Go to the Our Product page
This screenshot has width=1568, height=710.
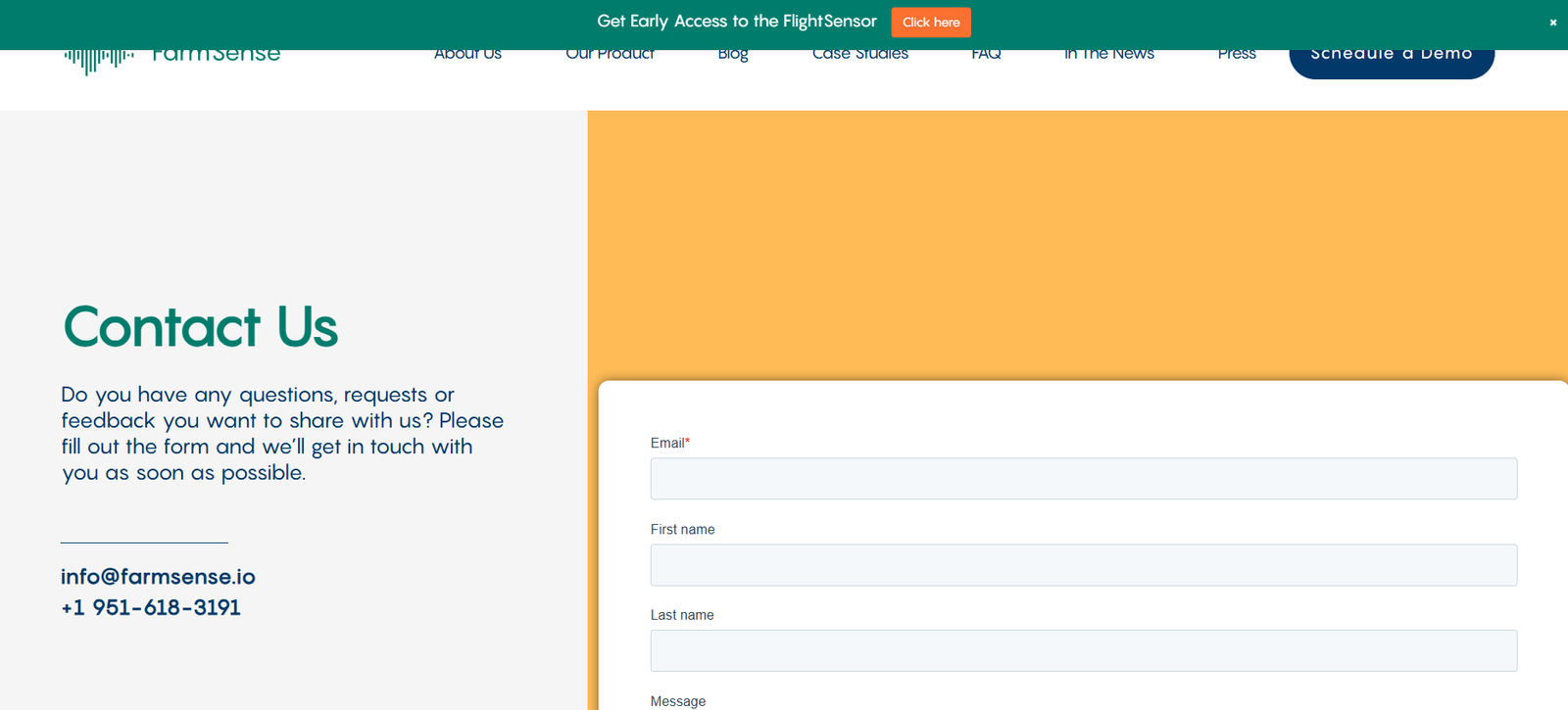coord(610,56)
